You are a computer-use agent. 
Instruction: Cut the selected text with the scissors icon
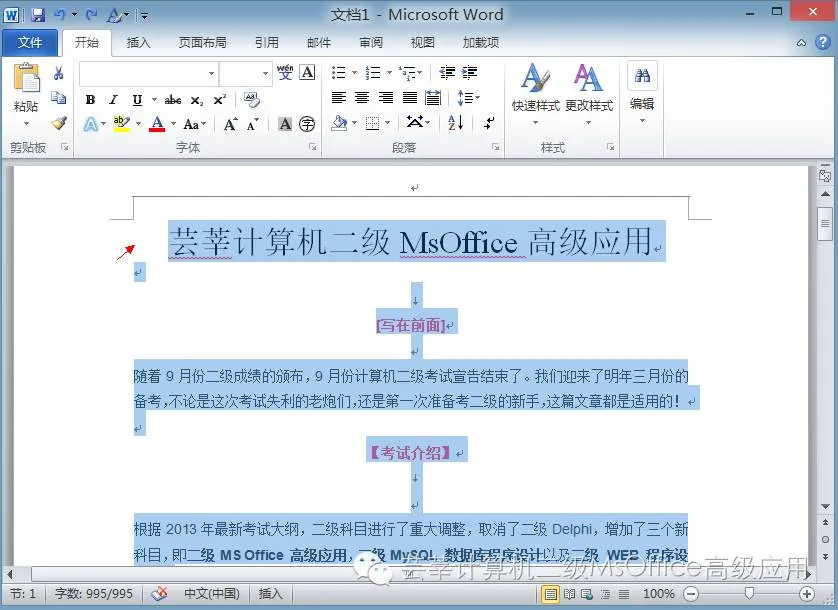coord(58,73)
